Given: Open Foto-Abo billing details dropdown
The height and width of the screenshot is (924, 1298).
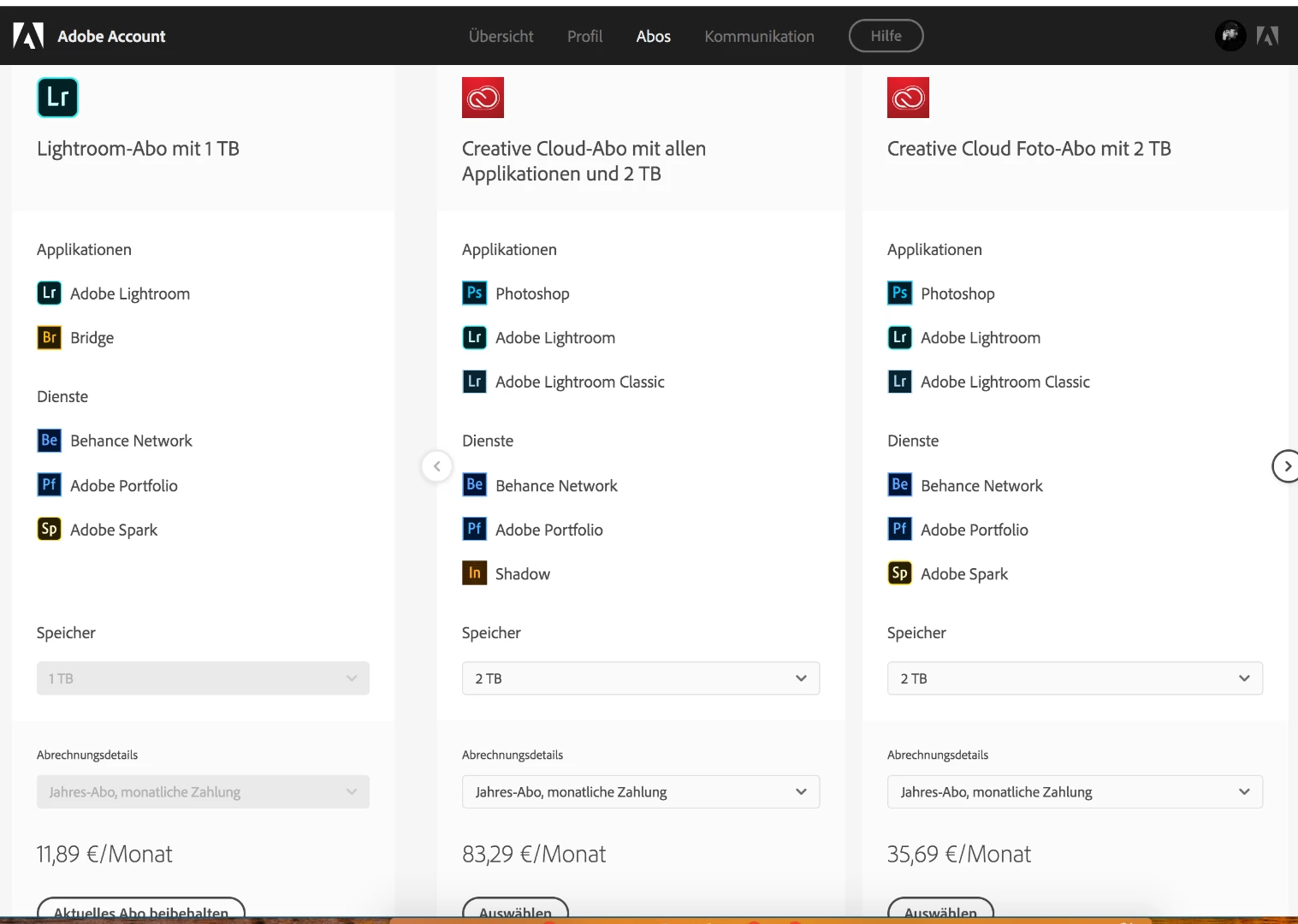Looking at the screenshot, I should point(1075,792).
